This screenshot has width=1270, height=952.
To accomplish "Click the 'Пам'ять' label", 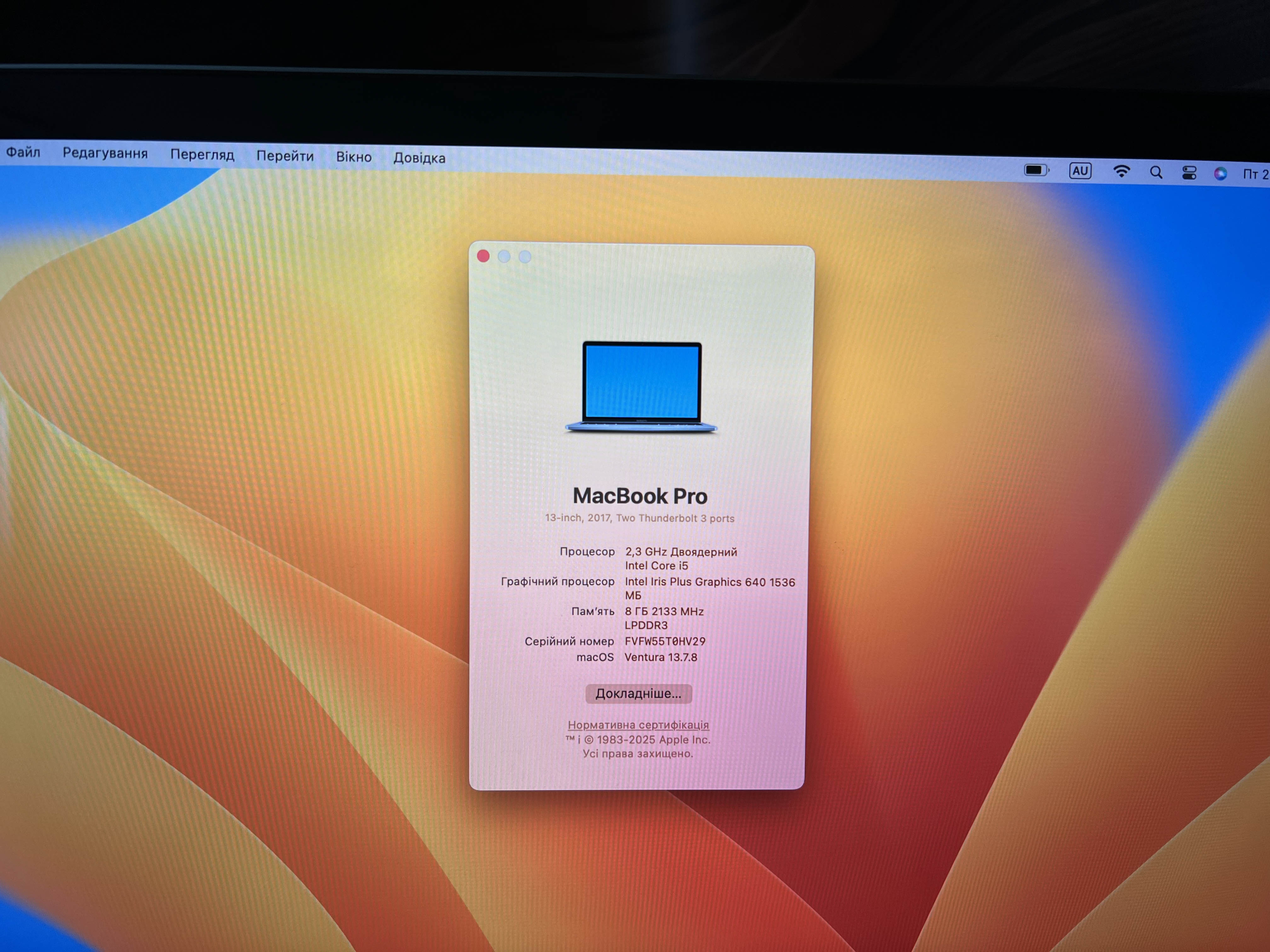I will [x=593, y=611].
